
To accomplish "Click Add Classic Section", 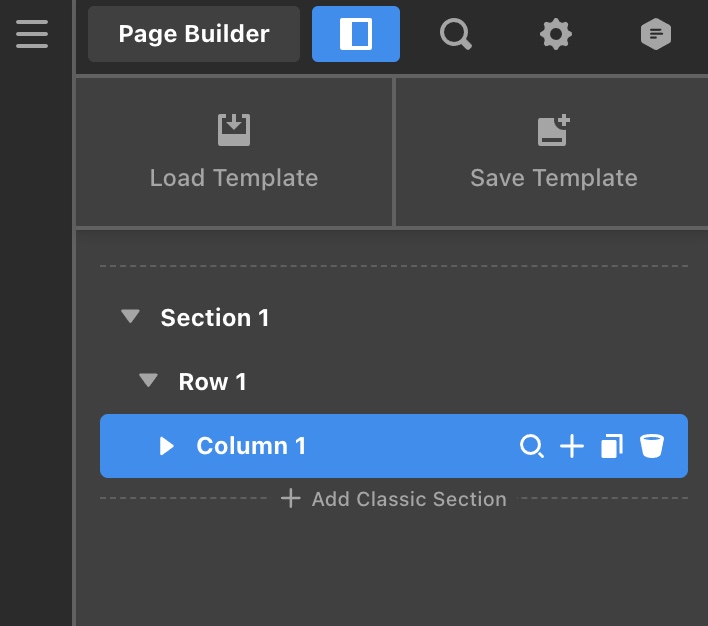I will pyautogui.click(x=408, y=499).
